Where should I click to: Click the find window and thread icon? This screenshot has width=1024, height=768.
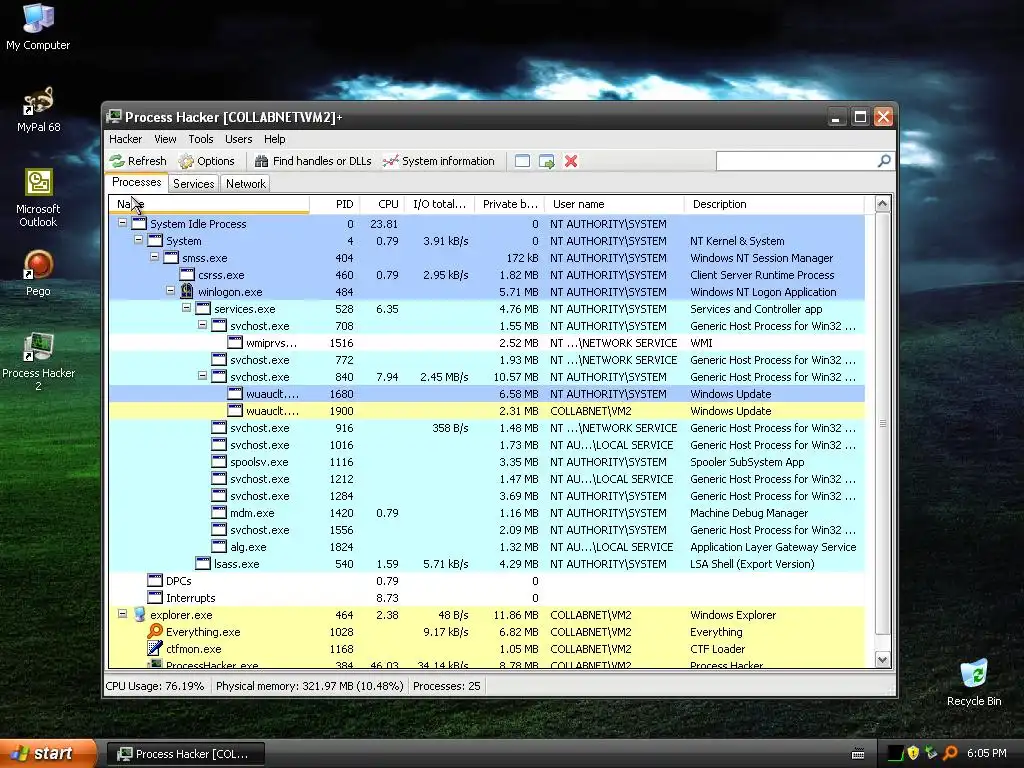[x=547, y=161]
